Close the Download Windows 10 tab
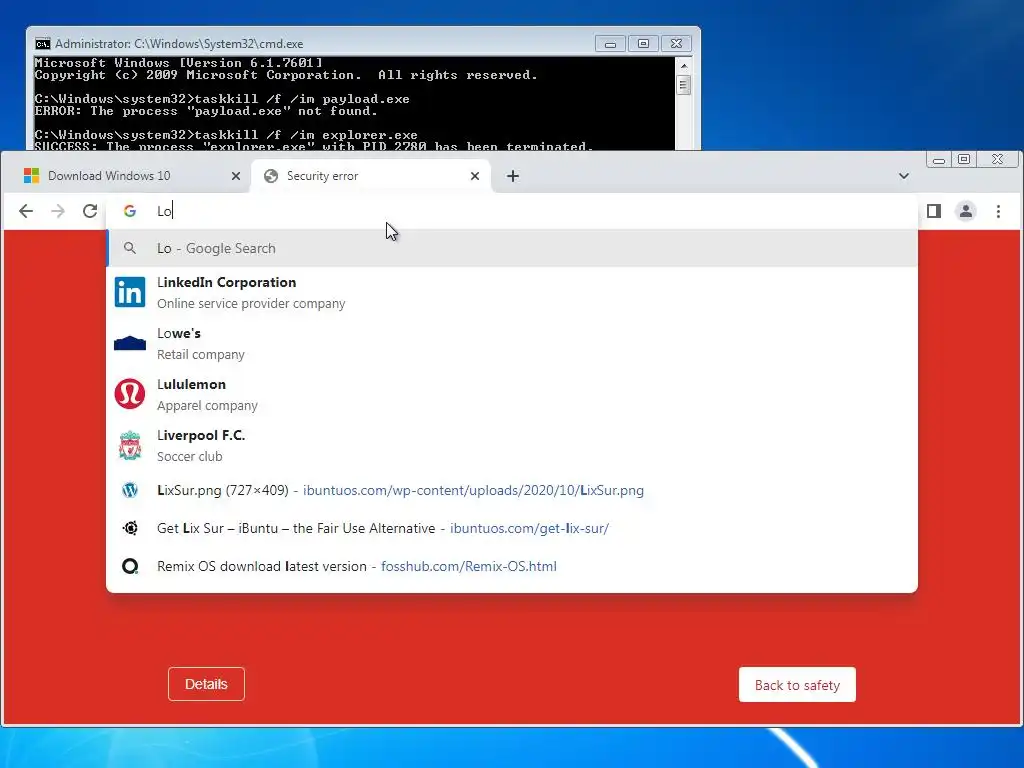This screenshot has height=768, width=1024. [236, 176]
